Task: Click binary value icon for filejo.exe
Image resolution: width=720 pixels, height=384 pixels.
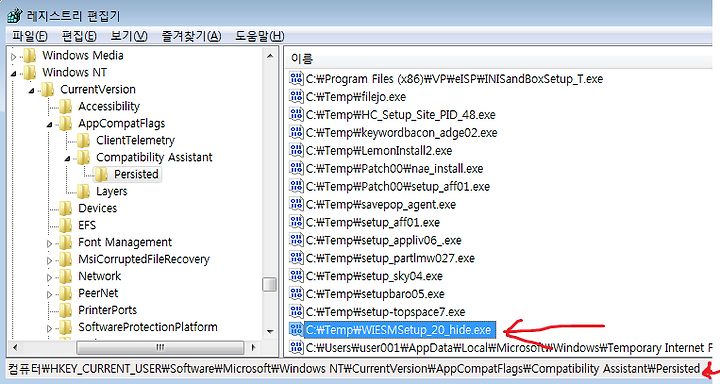Action: pyautogui.click(x=296, y=96)
